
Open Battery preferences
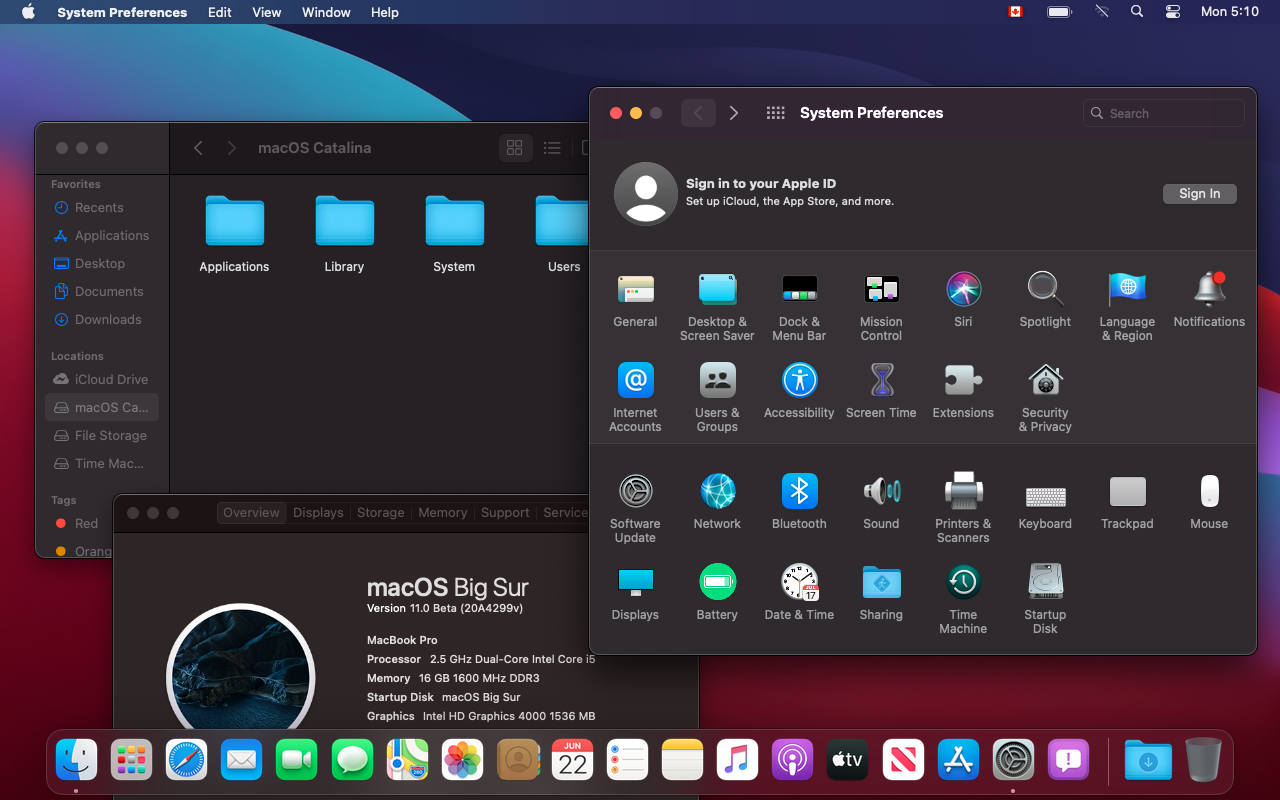(x=717, y=593)
